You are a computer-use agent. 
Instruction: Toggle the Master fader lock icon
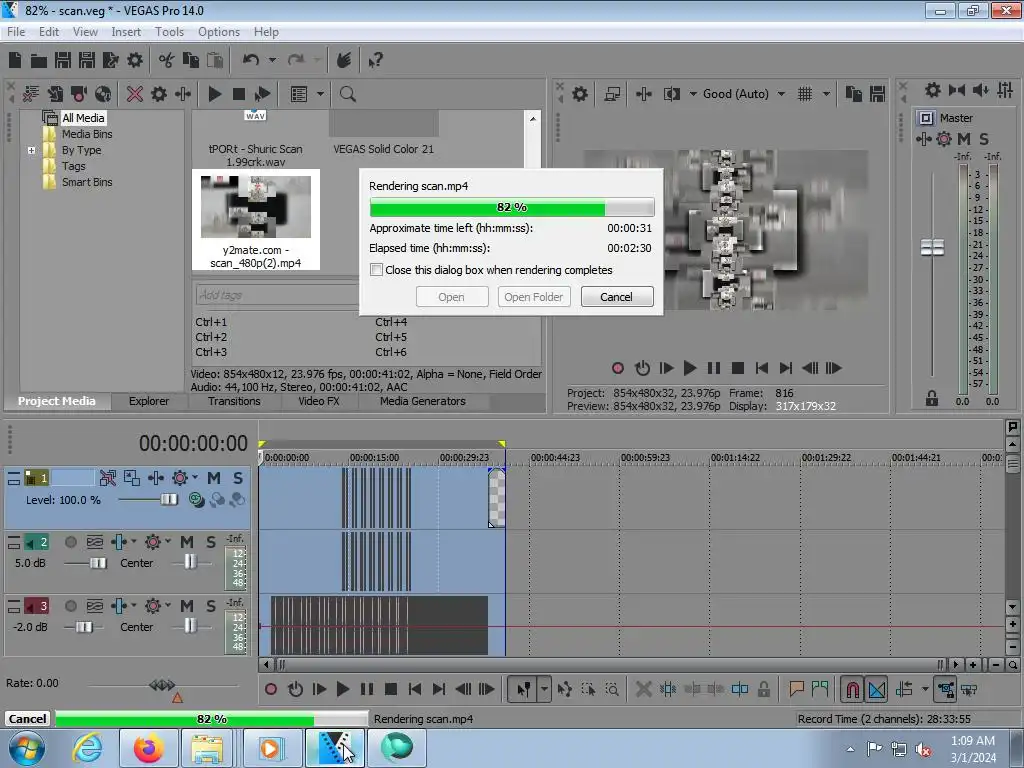point(932,398)
